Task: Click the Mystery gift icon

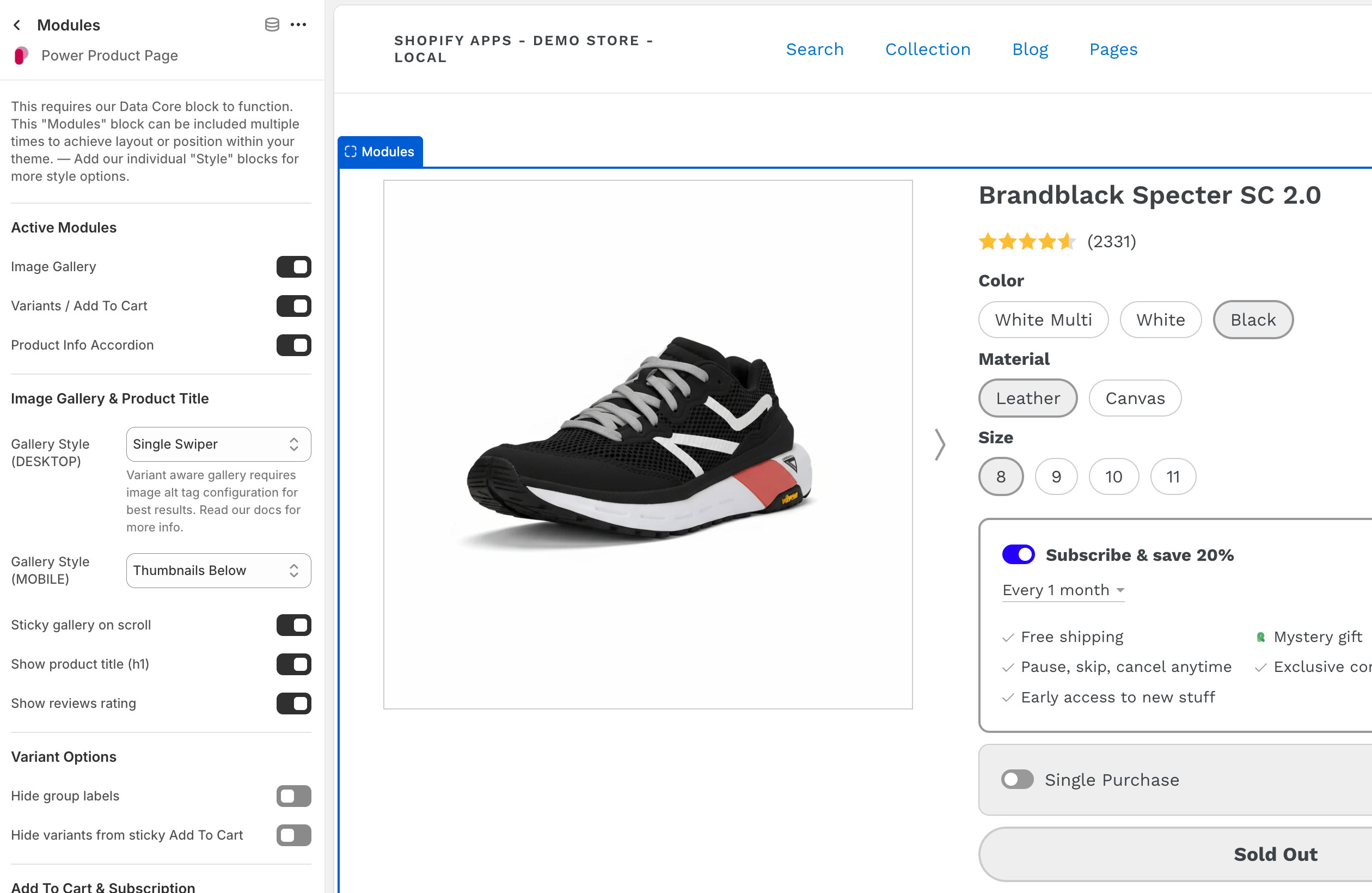Action: point(1260,637)
